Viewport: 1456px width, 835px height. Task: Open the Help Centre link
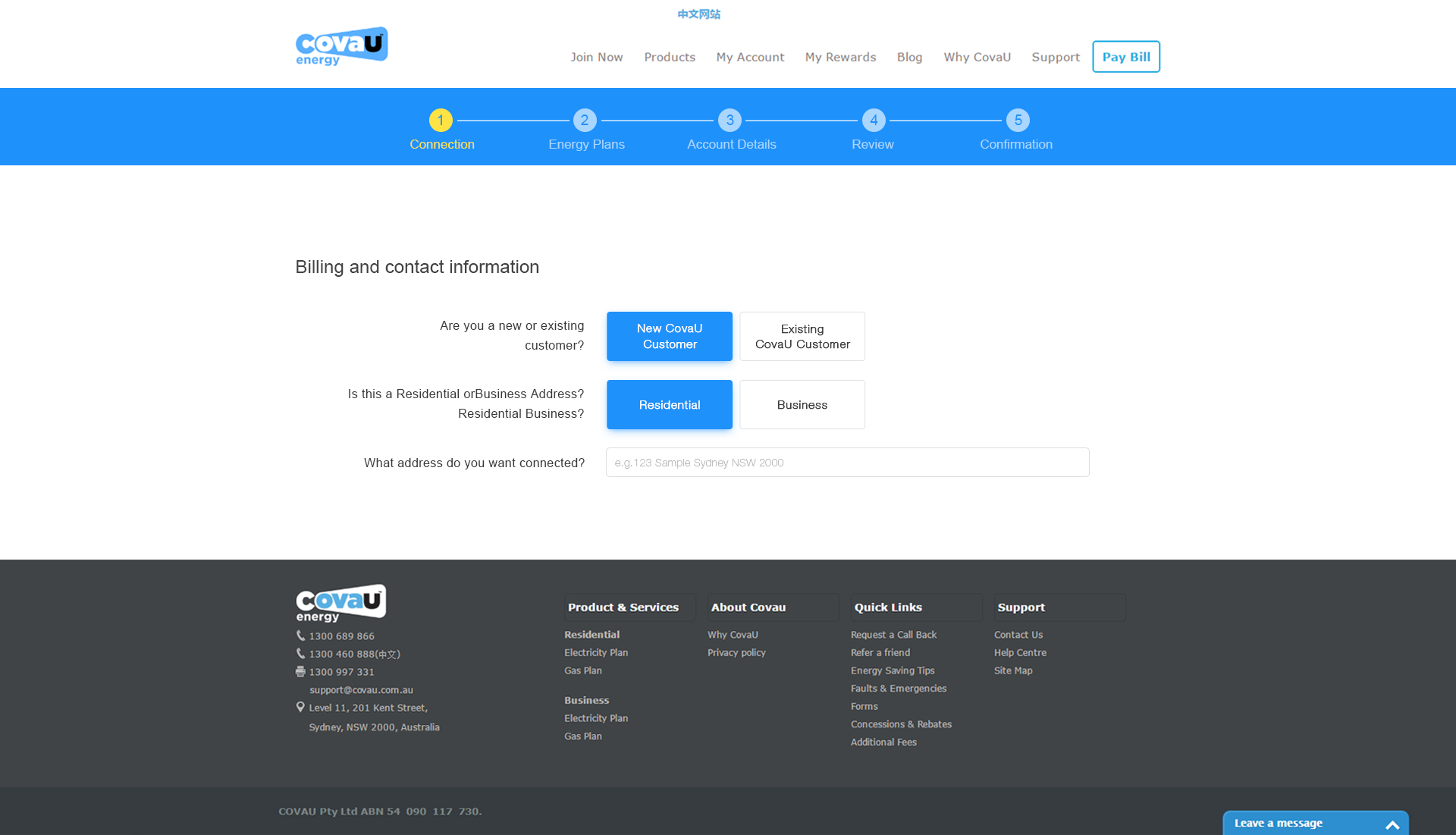point(1020,652)
